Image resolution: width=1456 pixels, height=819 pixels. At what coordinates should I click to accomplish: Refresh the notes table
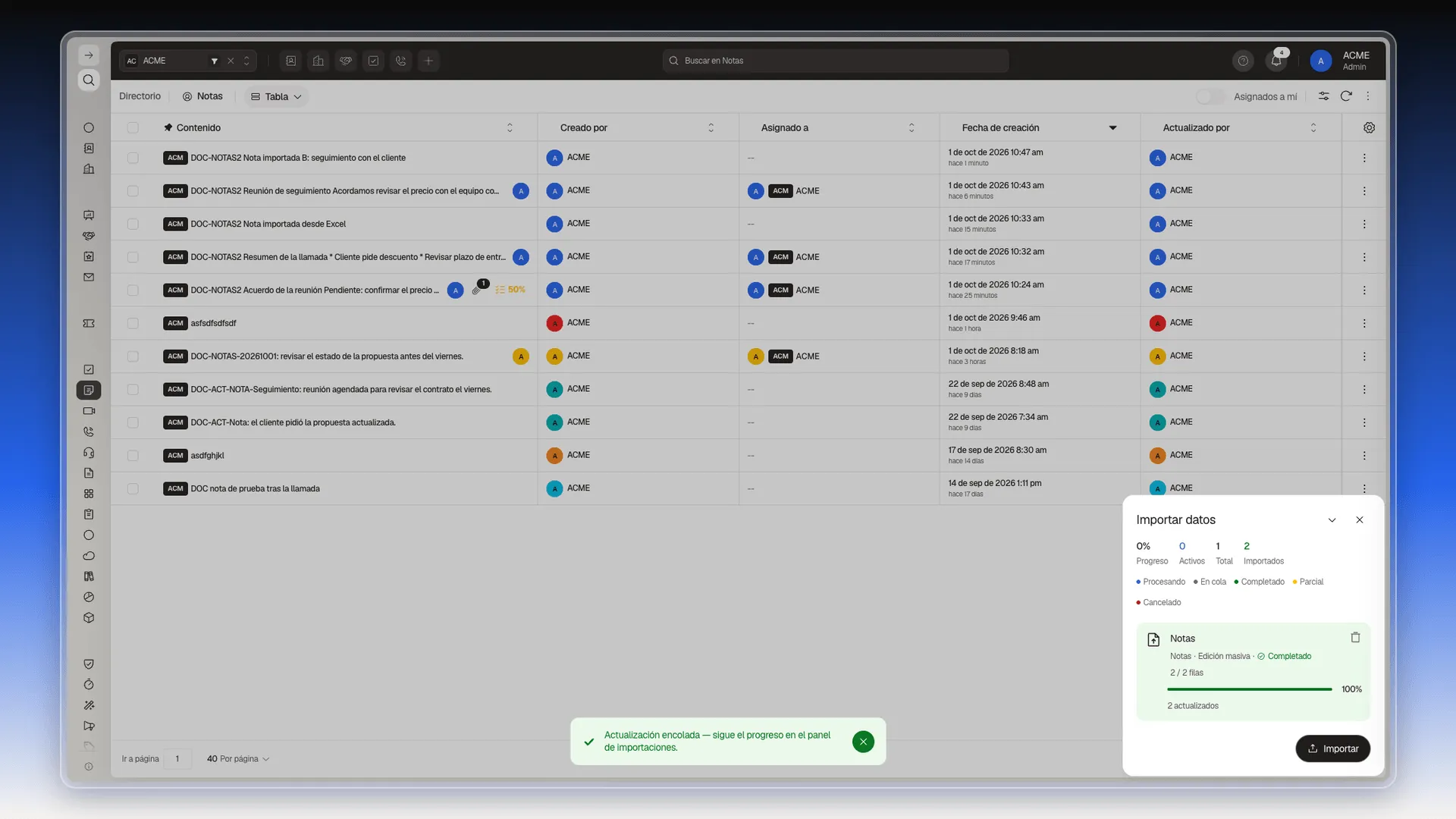point(1346,96)
